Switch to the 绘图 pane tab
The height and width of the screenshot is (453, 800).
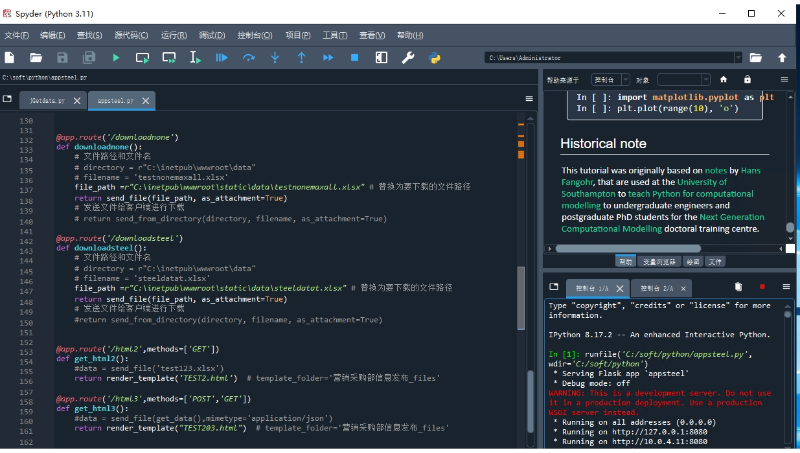[x=692, y=262]
